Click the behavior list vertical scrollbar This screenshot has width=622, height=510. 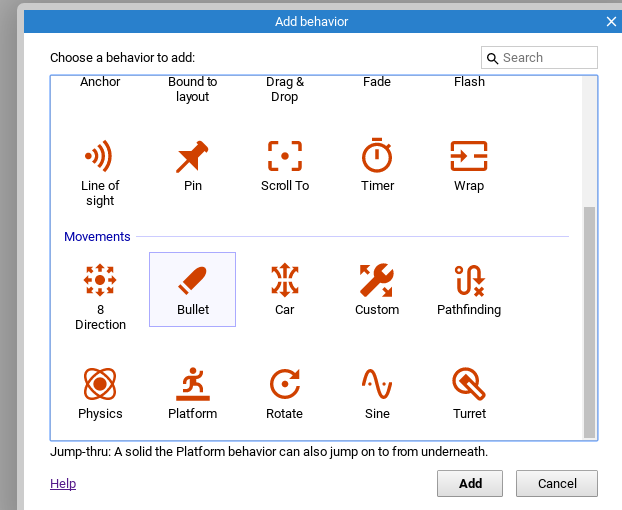[589, 258]
